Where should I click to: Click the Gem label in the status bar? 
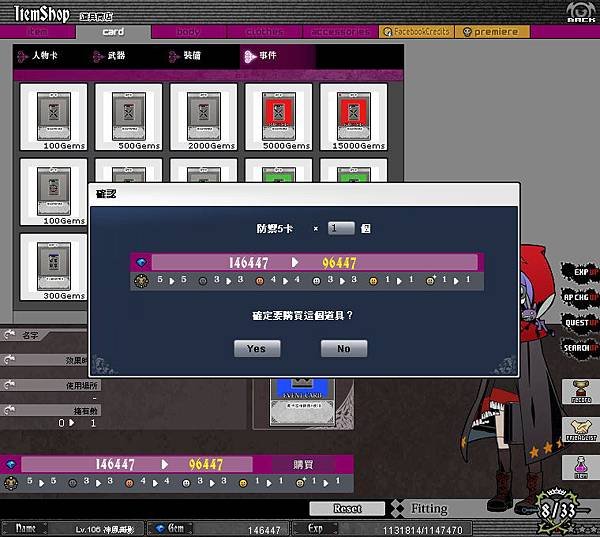[171, 529]
